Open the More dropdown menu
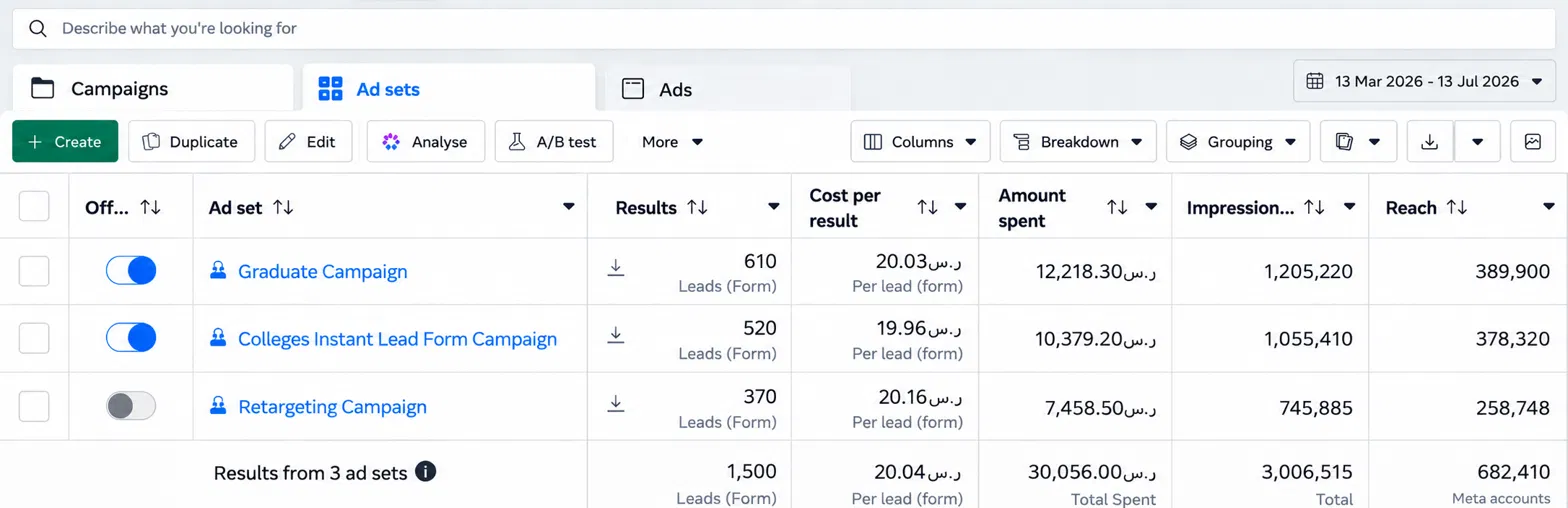1568x508 pixels. pyautogui.click(x=672, y=142)
